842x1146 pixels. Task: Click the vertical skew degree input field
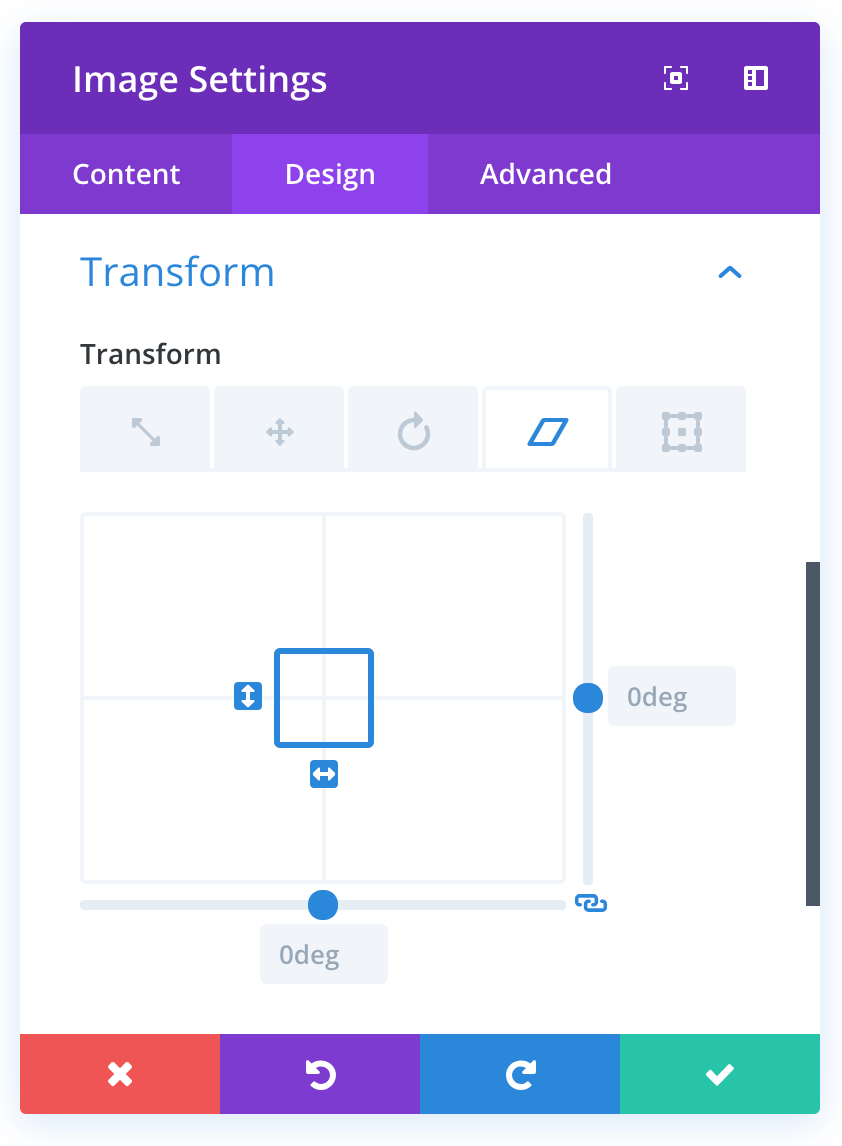(x=671, y=696)
